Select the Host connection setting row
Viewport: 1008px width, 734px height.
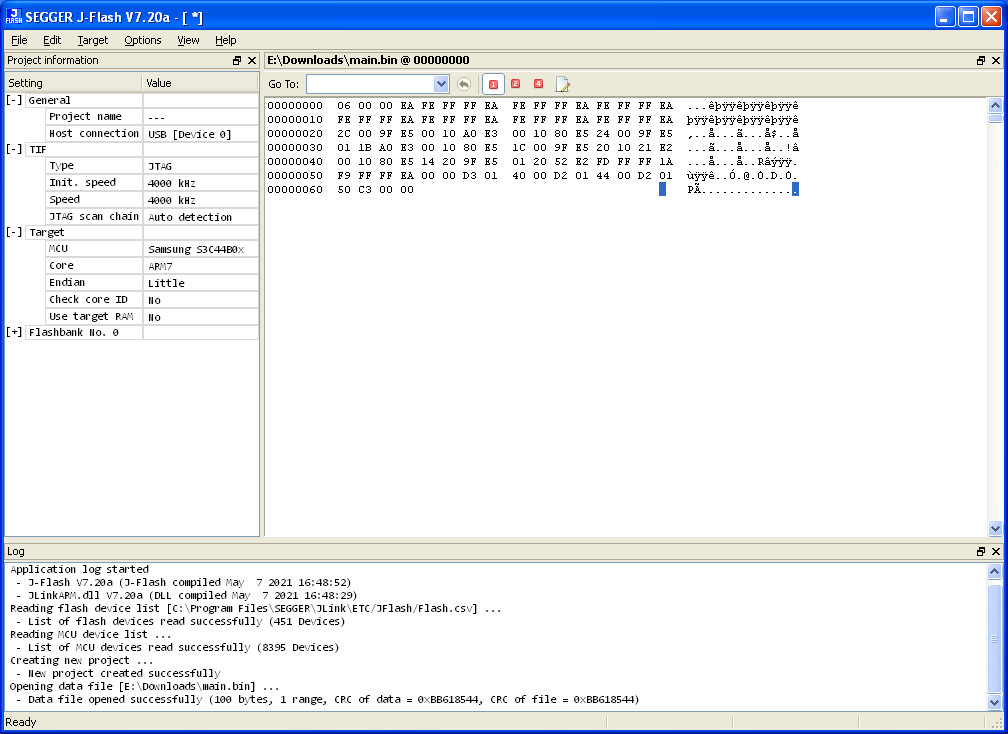coord(153,134)
